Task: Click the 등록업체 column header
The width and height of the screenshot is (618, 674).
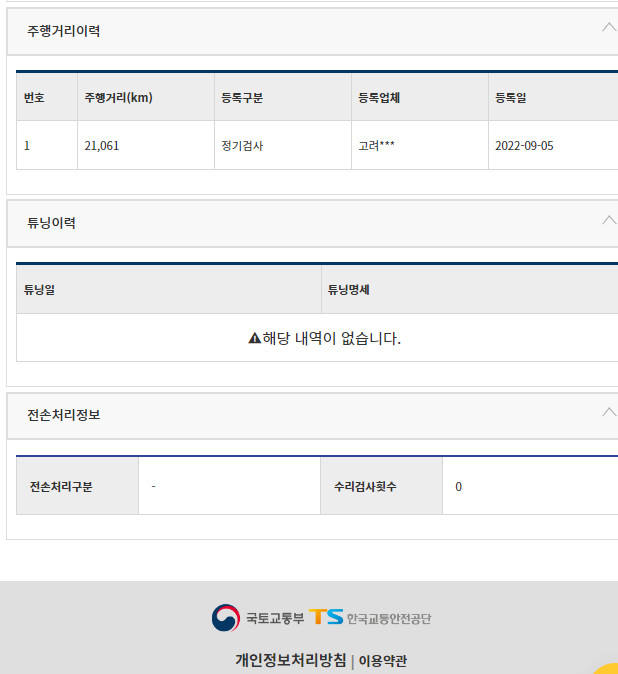Action: tap(420, 97)
